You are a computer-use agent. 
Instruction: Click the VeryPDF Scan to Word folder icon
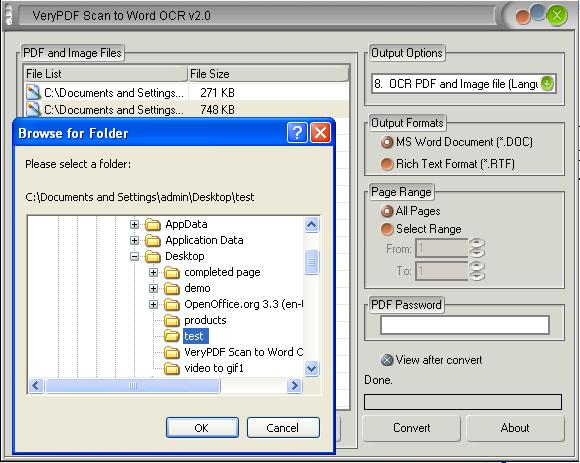(x=172, y=352)
